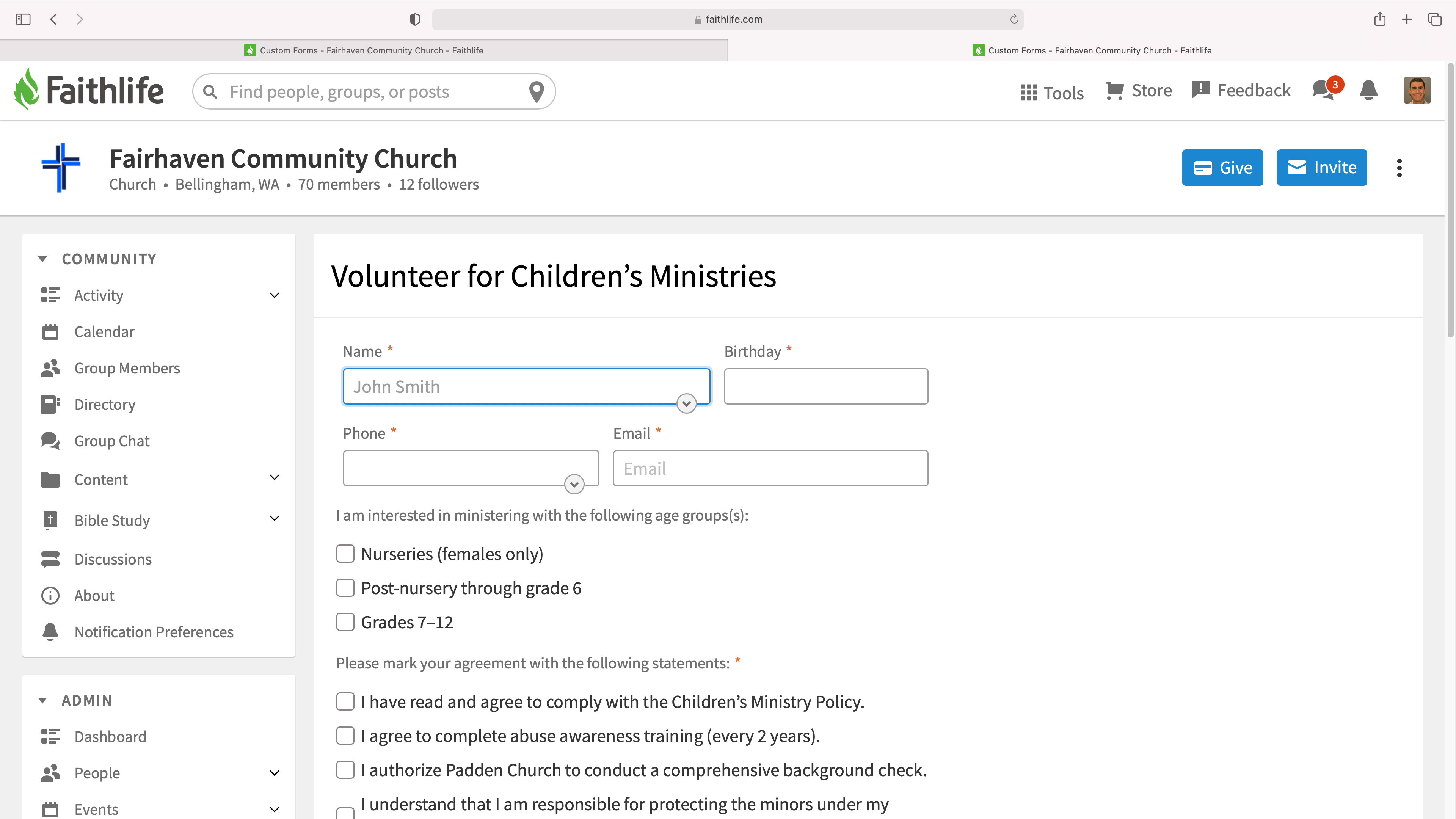1456x819 pixels.
Task: Click the page vertical scrollbar
Action: tap(1450, 201)
